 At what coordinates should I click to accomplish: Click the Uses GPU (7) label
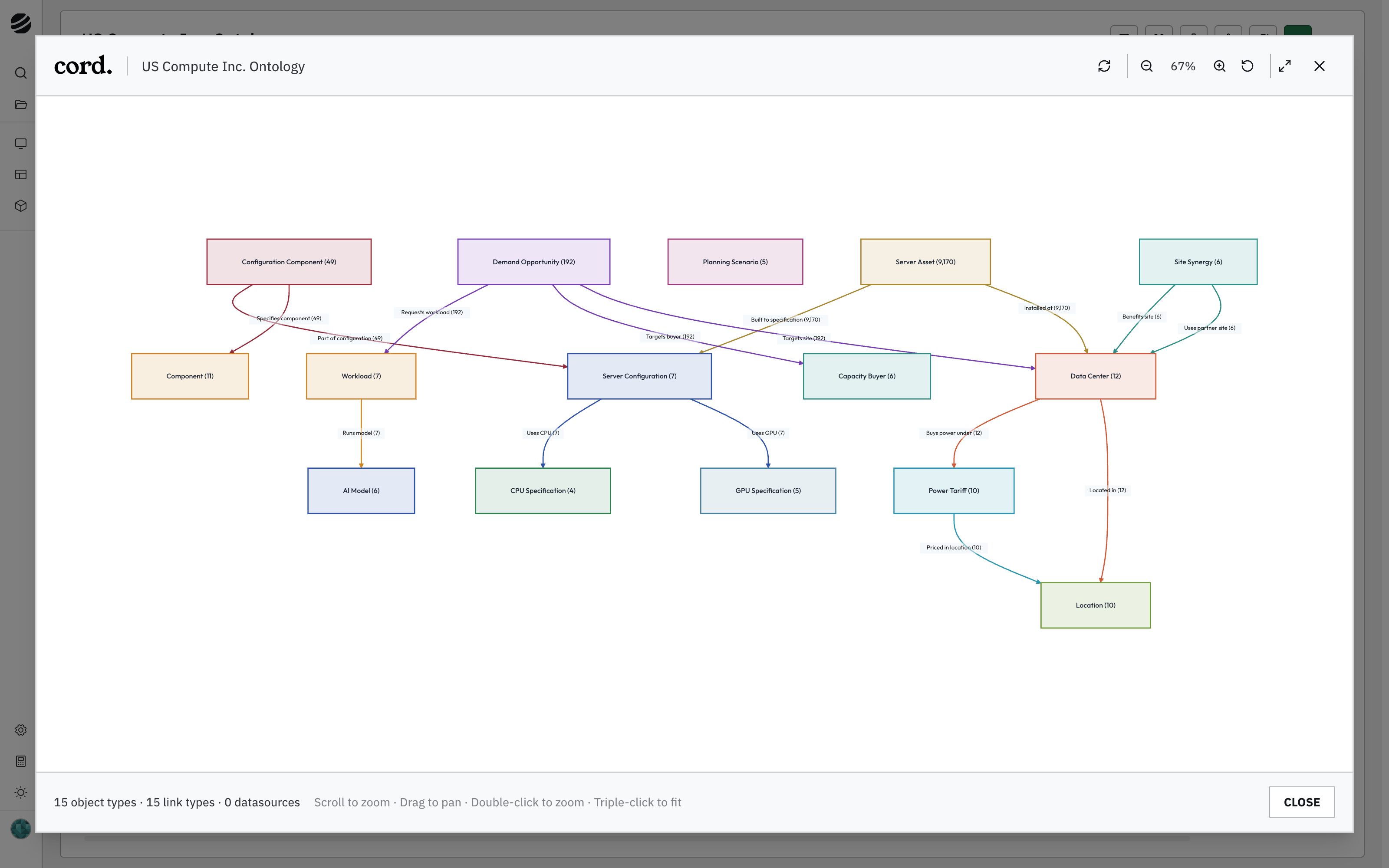[x=768, y=433]
